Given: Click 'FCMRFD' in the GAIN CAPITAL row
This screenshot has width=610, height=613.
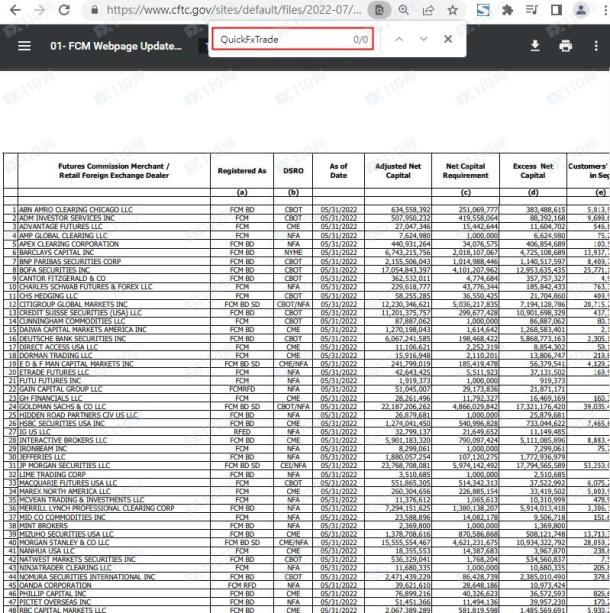Looking at the screenshot, I should coord(242,389).
